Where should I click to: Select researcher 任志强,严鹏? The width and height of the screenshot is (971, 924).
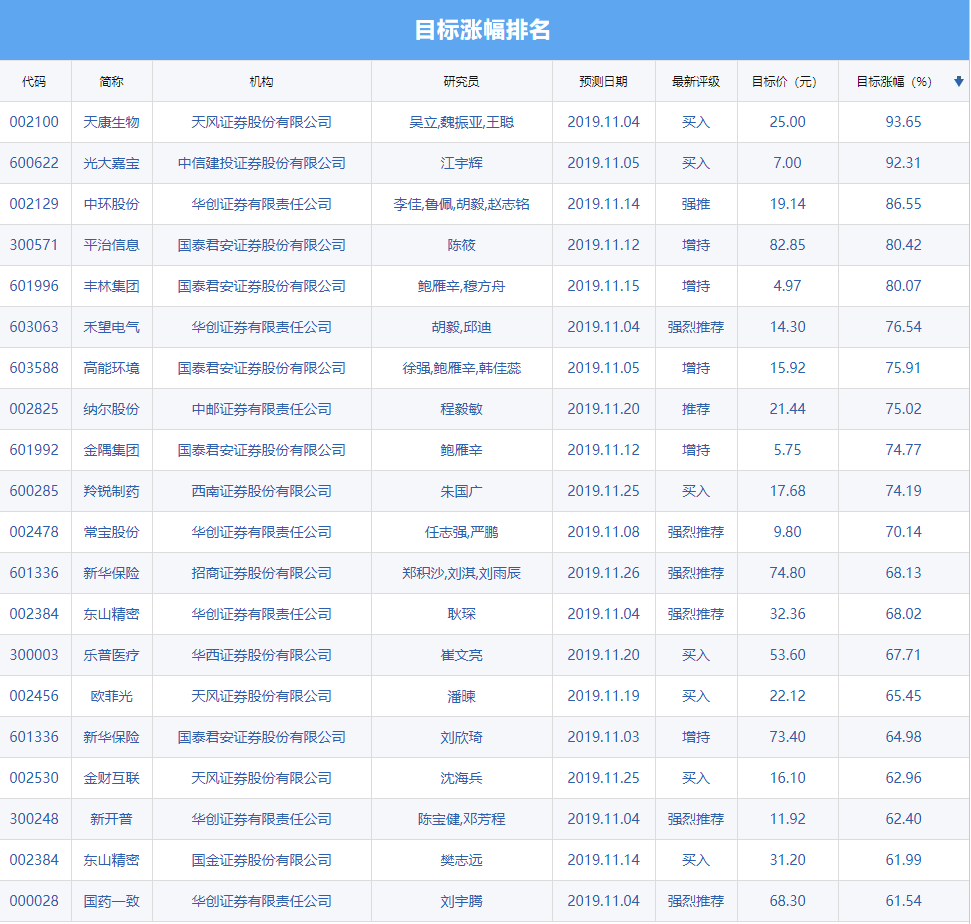click(x=461, y=531)
